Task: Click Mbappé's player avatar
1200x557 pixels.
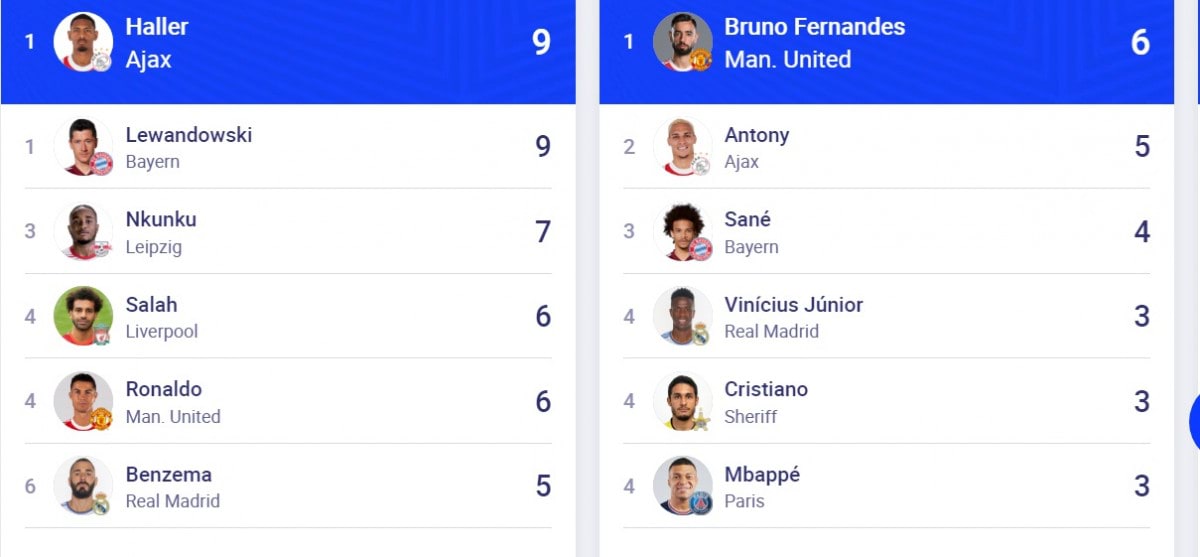Action: [682, 486]
